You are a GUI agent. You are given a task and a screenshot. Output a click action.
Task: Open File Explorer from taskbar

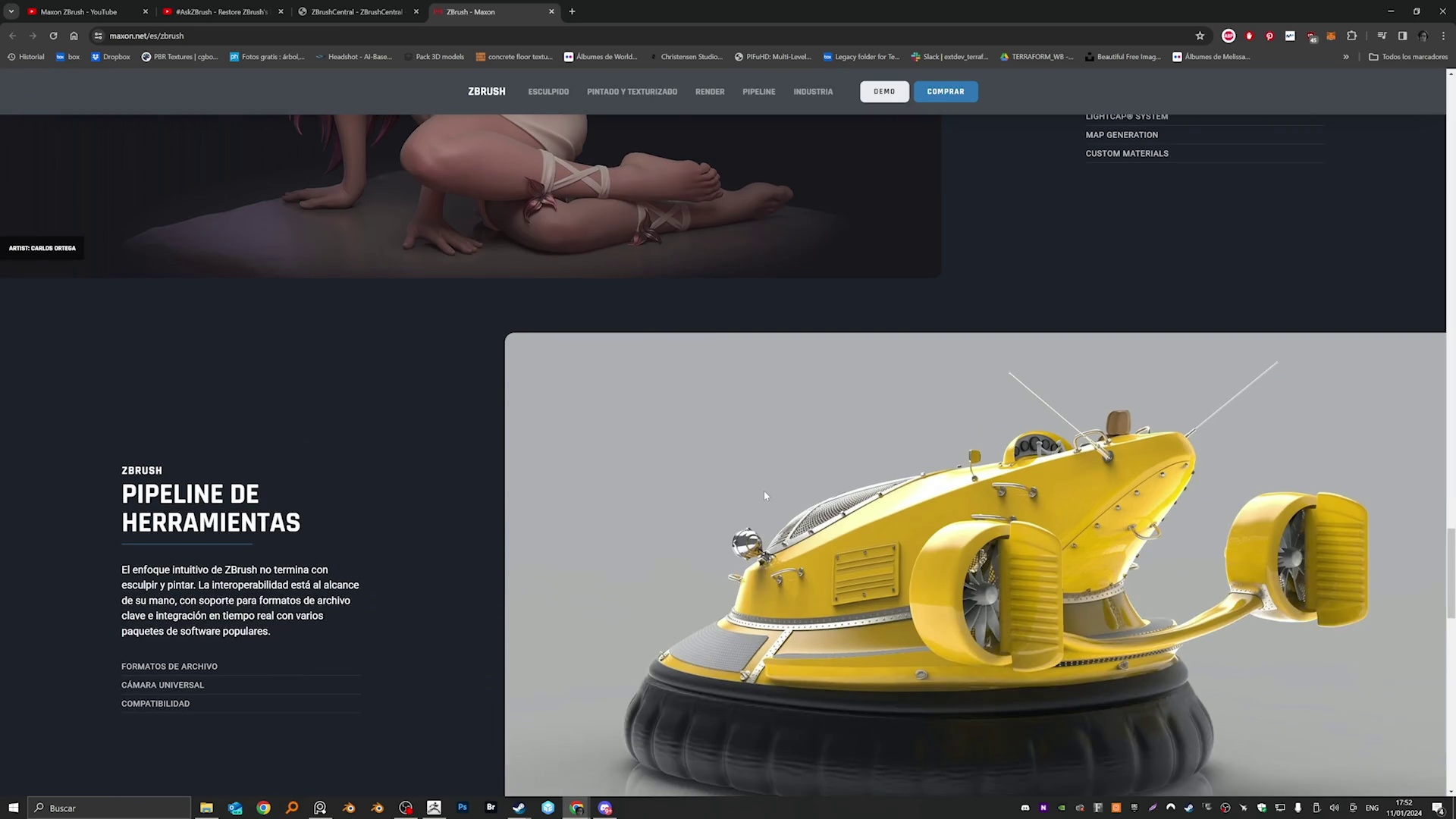[x=206, y=808]
